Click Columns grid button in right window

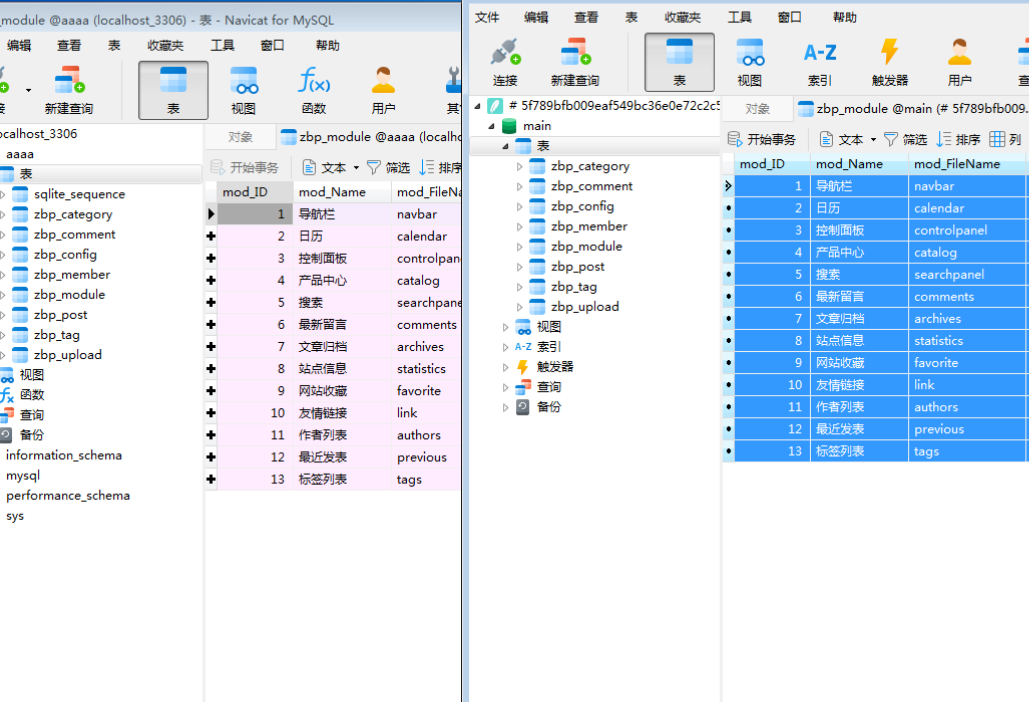(1005, 139)
